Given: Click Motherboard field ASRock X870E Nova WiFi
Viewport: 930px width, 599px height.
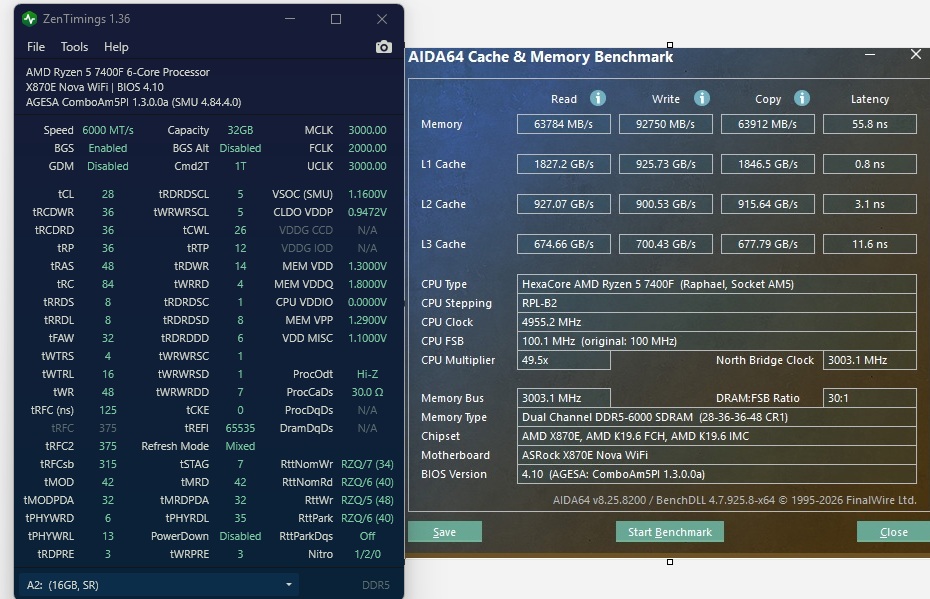Looking at the screenshot, I should [716, 455].
